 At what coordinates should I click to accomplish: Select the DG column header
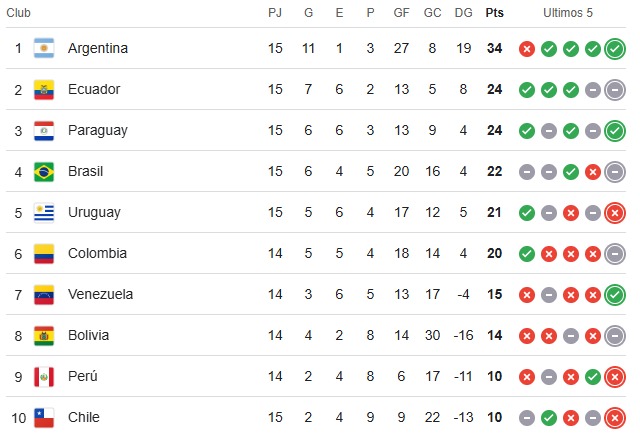pyautogui.click(x=463, y=13)
